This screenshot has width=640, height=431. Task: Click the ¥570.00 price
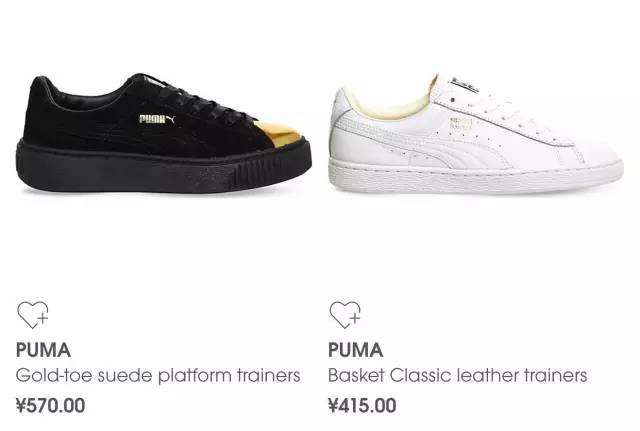point(51,405)
